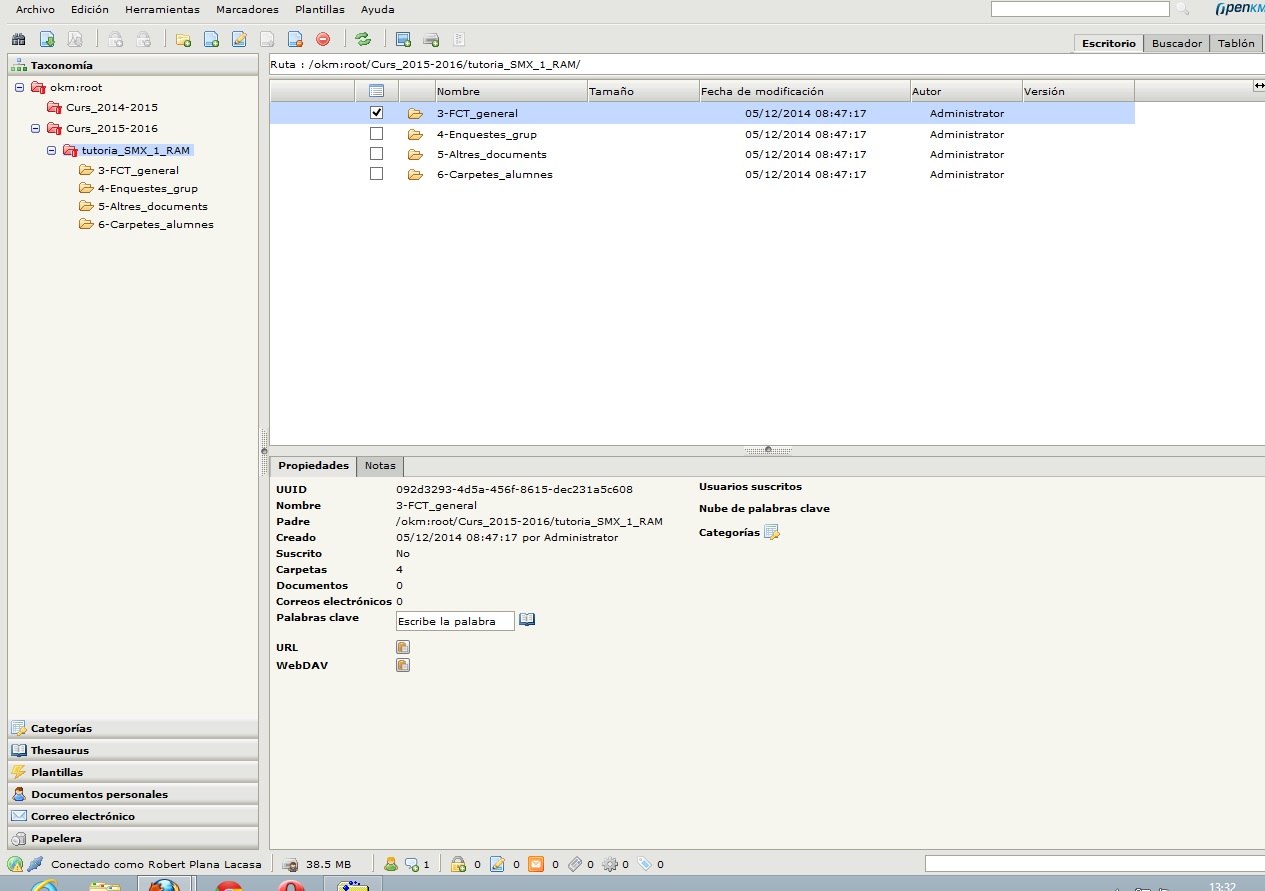Click the edit categories icon

click(771, 533)
